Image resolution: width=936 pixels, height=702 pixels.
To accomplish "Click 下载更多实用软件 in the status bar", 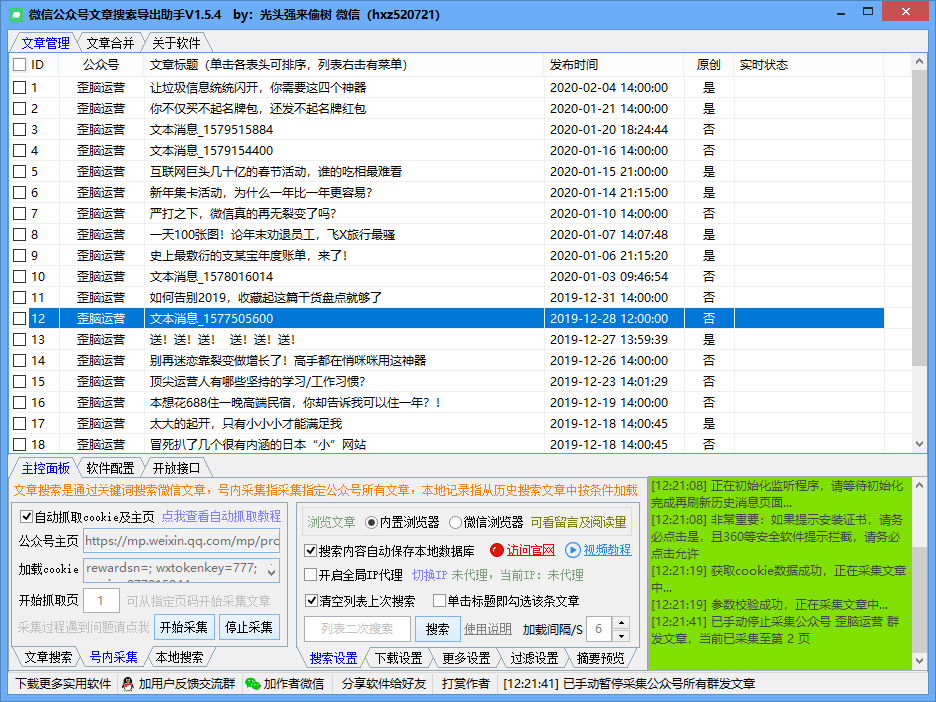I will click(x=63, y=683).
